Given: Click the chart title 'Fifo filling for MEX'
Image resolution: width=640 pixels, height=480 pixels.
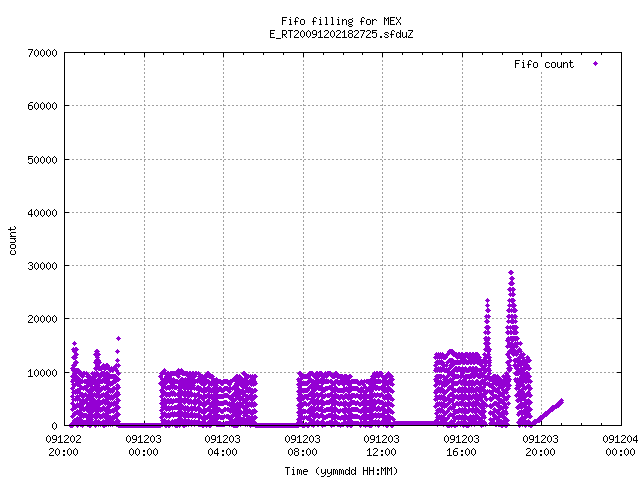Looking at the screenshot, I should (x=341, y=21).
